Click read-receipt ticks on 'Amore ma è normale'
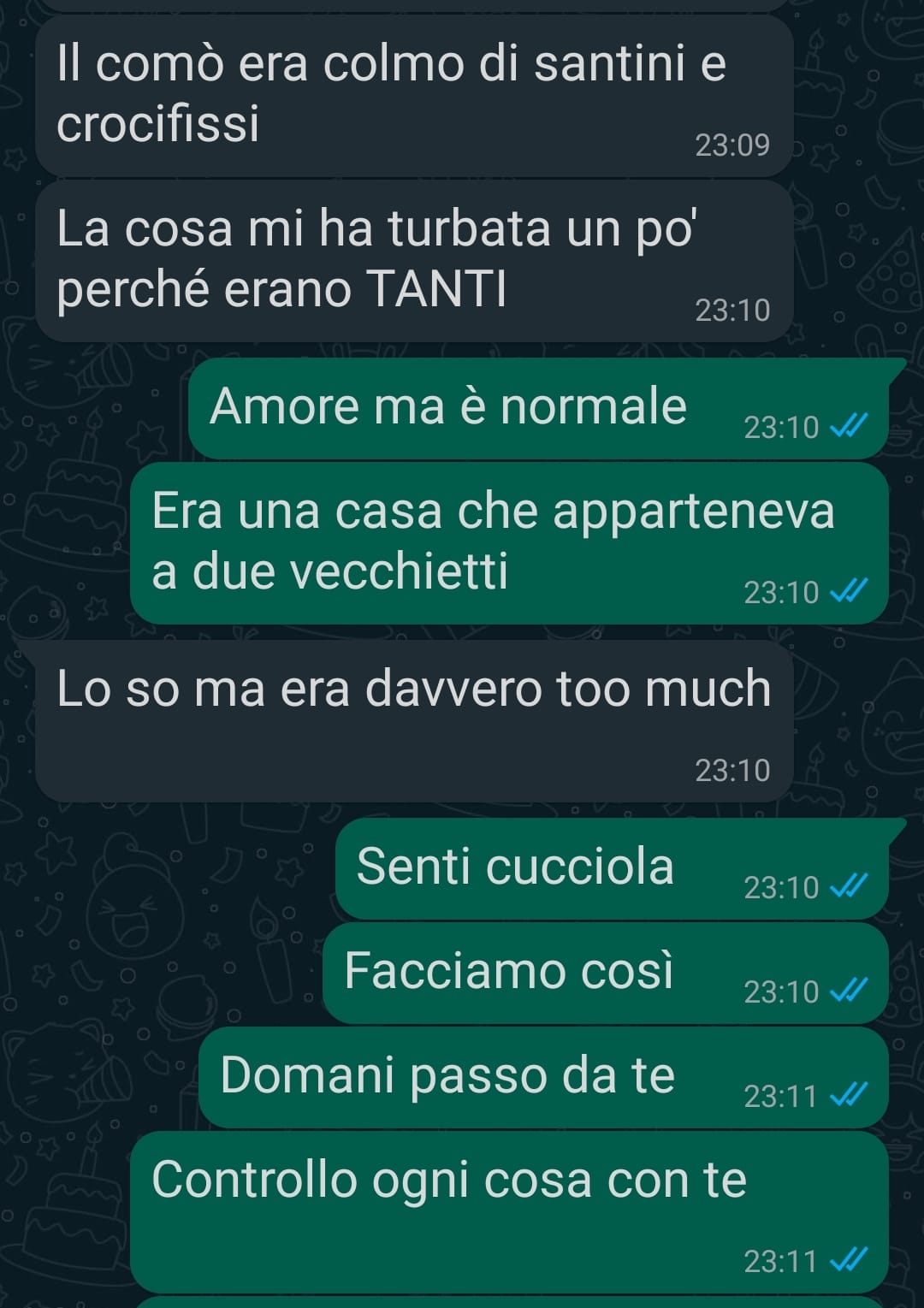The height and width of the screenshot is (1308, 924). 850,425
